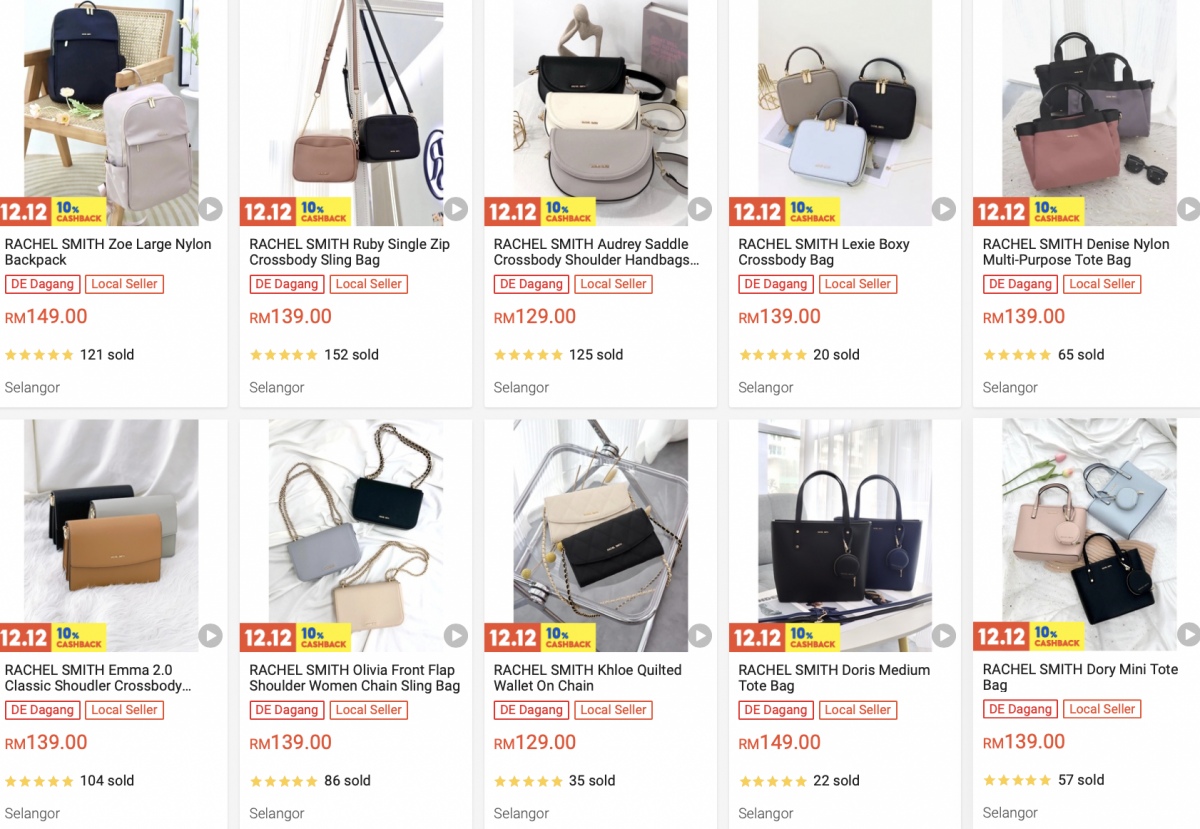Image resolution: width=1200 pixels, height=829 pixels.
Task: Play video on Khloe Quilted Wallet listing
Action: (699, 635)
